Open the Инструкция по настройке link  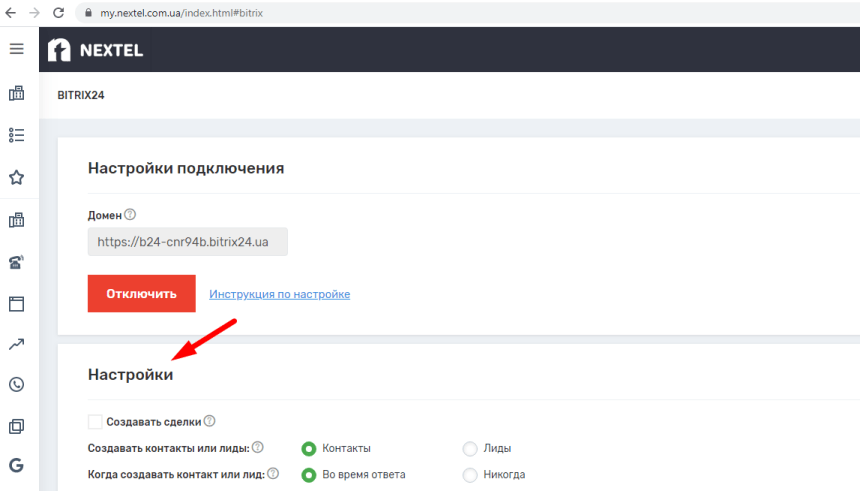(279, 294)
